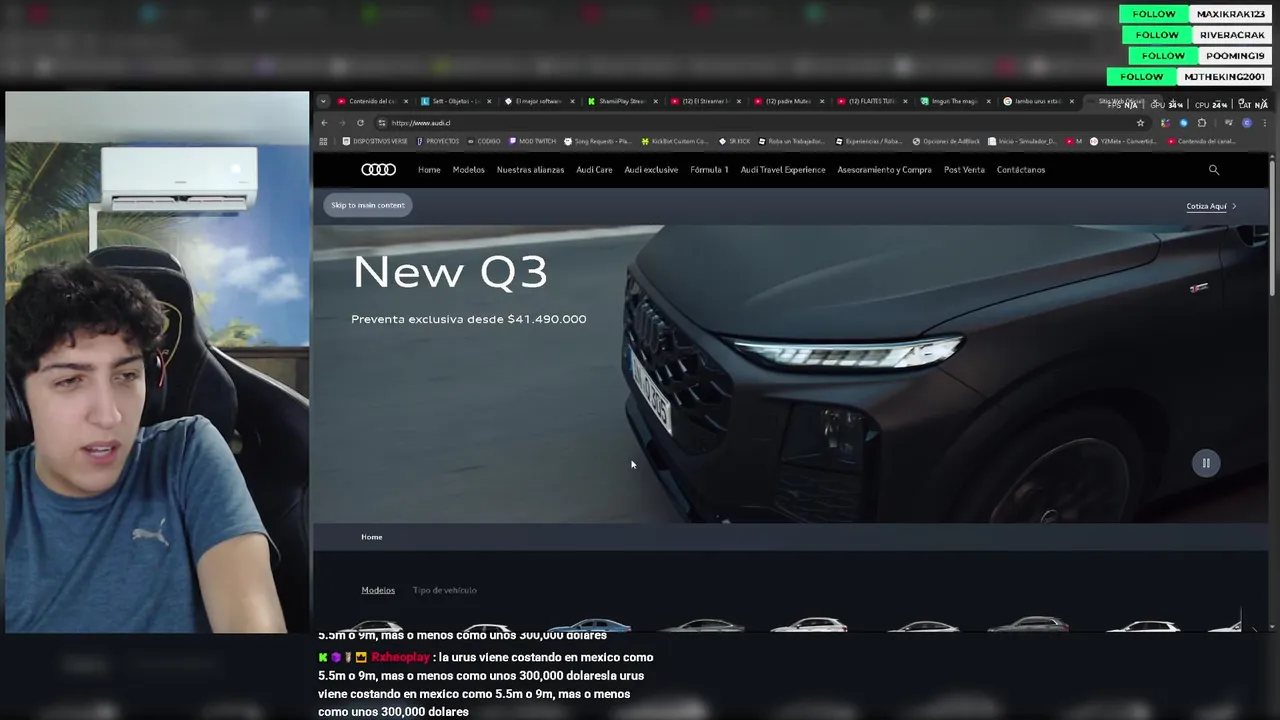This screenshot has width=1280, height=720.
Task: Open the 'Audi Travel Experience' menu
Action: click(x=783, y=170)
